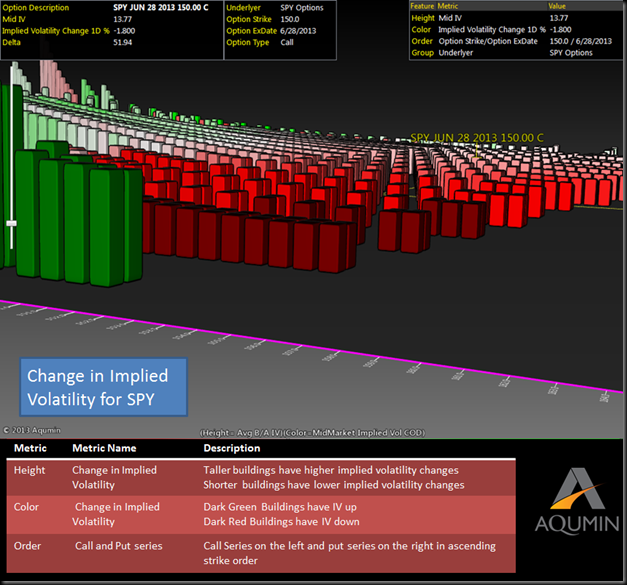Click the 'Option Strike' label in the middle panel
627x585 pixels.
(x=249, y=19)
